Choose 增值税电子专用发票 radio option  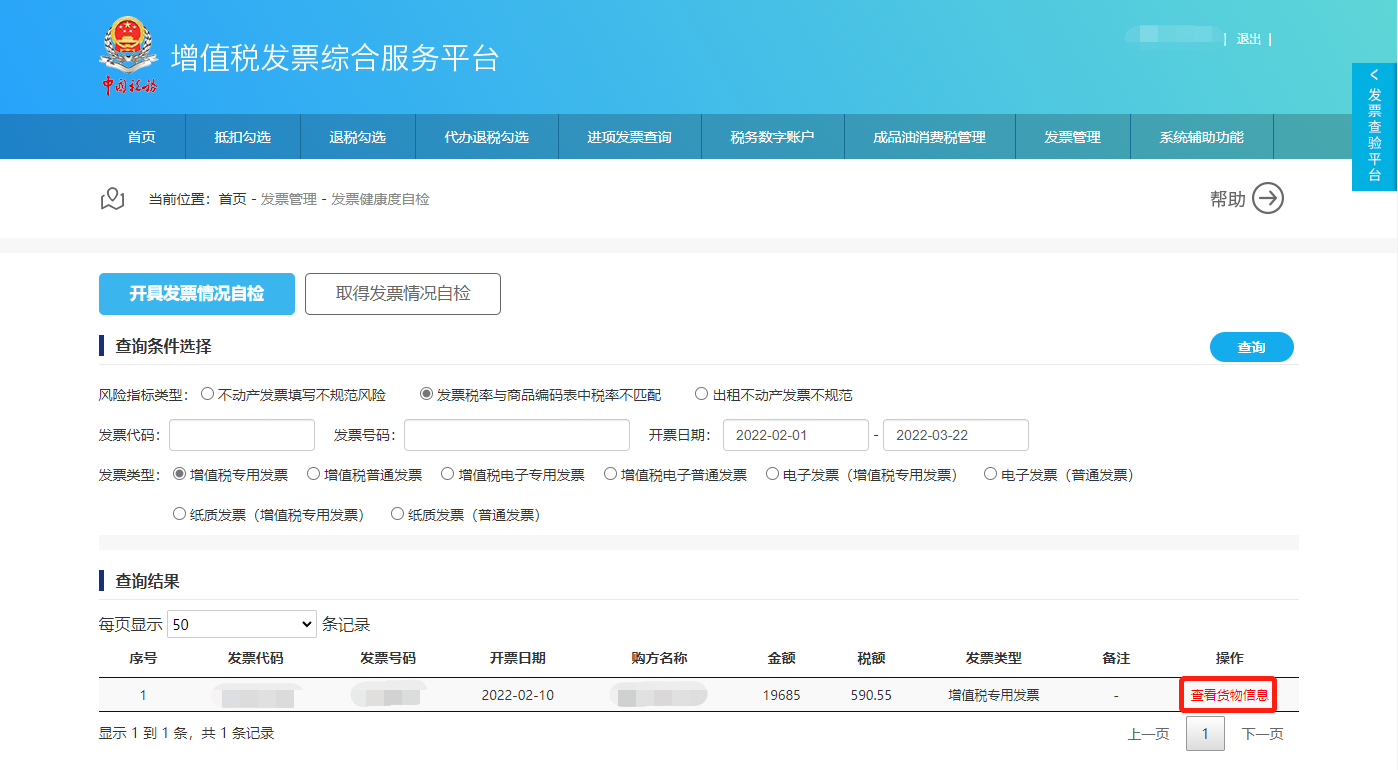coord(448,474)
